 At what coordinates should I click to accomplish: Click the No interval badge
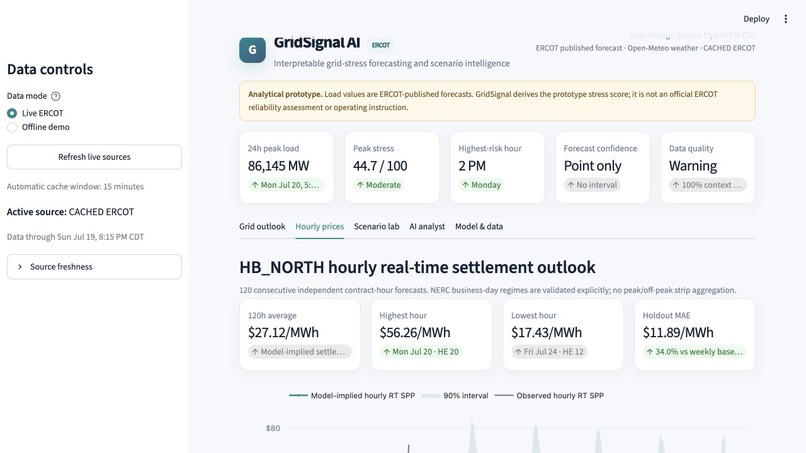pos(592,185)
